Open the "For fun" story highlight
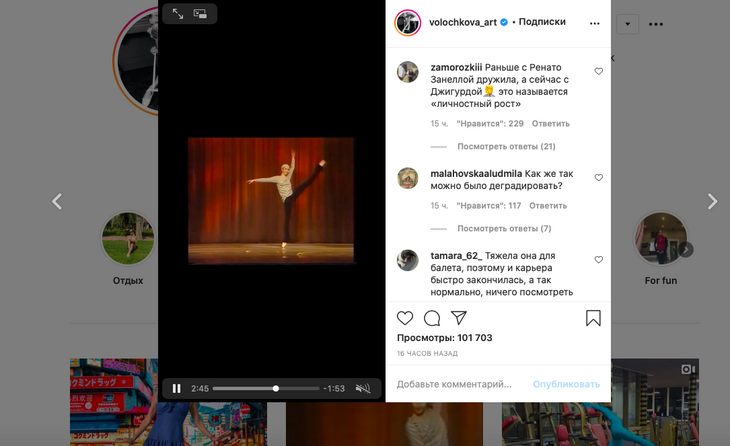 (661, 240)
